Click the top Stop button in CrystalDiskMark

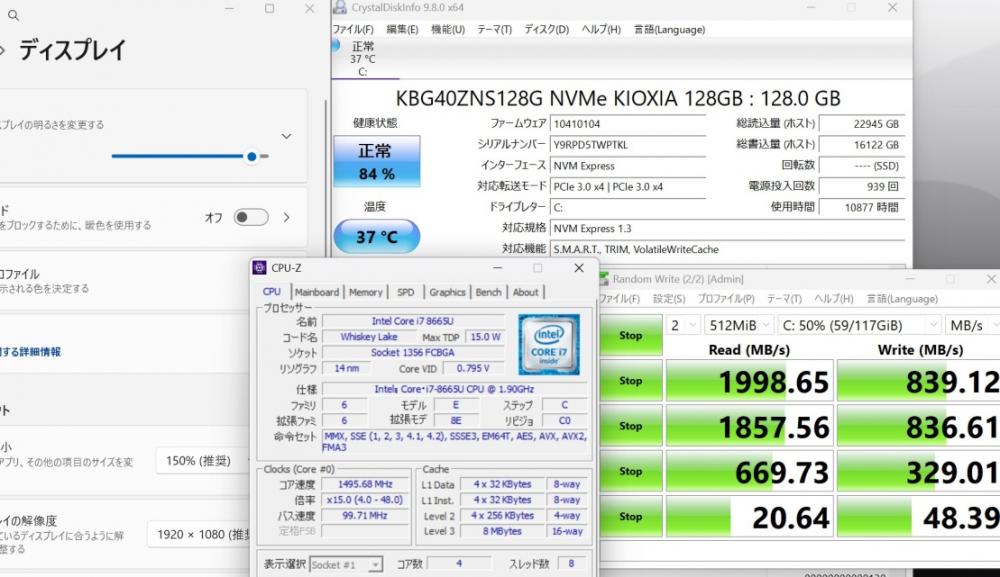click(630, 335)
